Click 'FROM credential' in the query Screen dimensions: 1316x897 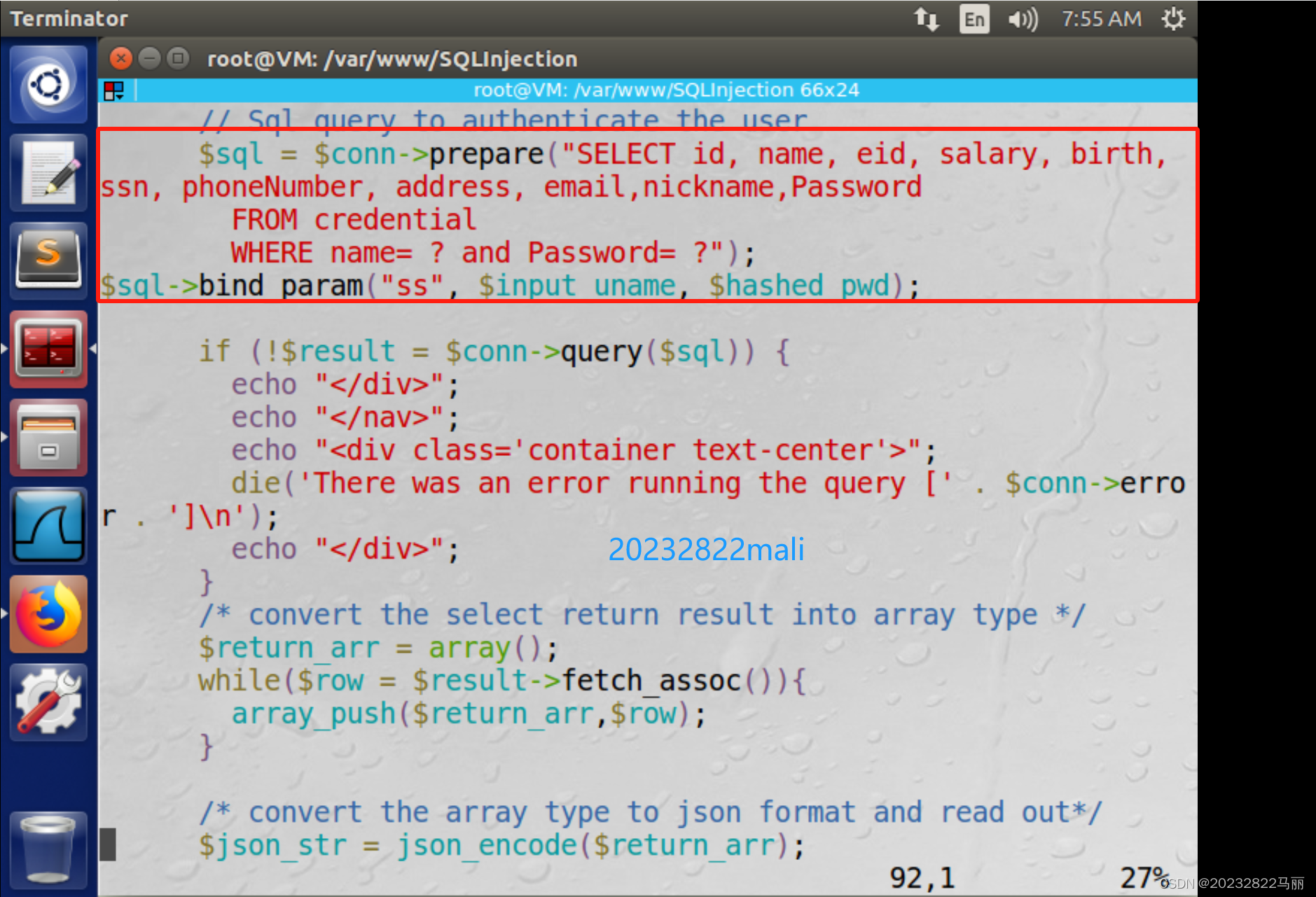[354, 220]
